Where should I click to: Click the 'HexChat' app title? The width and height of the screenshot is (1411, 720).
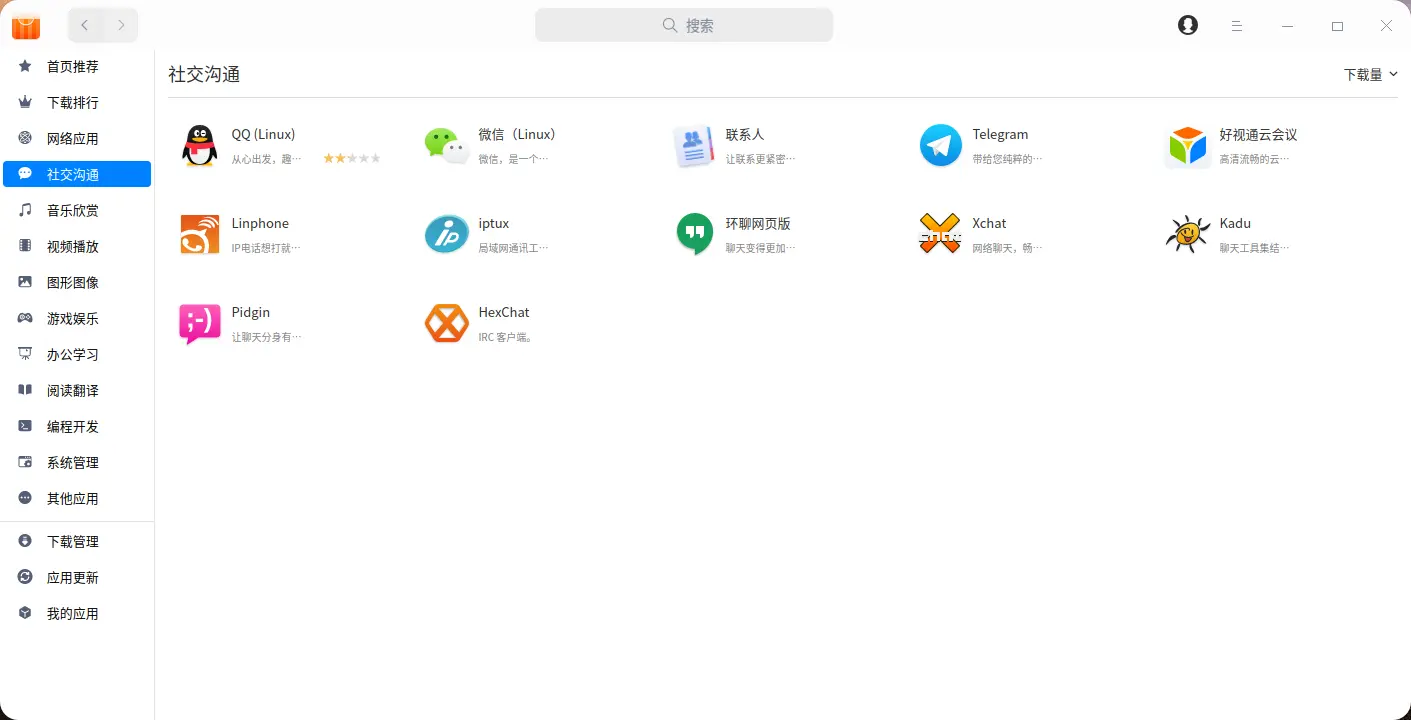(504, 312)
